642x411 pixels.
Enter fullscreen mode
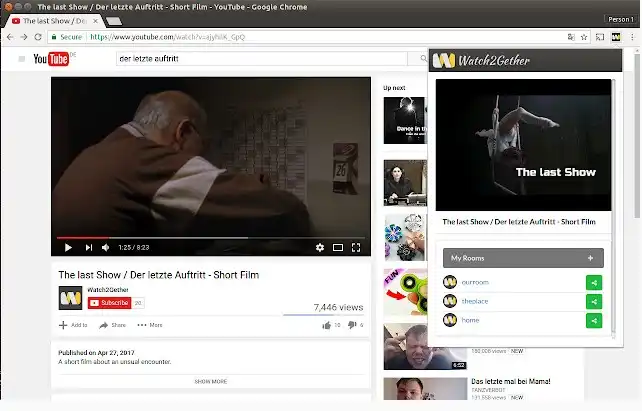click(356, 247)
